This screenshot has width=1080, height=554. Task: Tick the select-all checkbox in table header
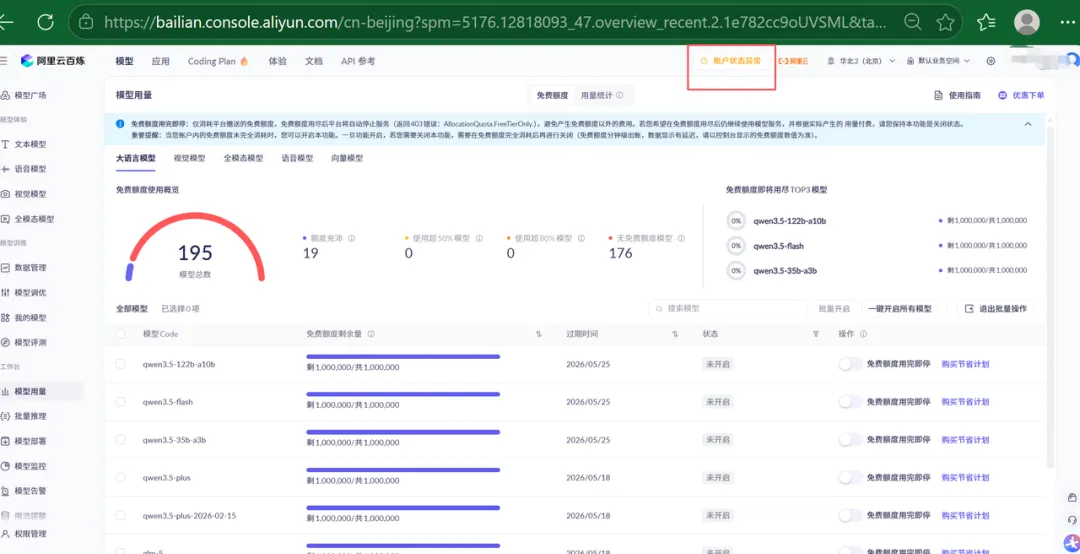click(x=121, y=334)
